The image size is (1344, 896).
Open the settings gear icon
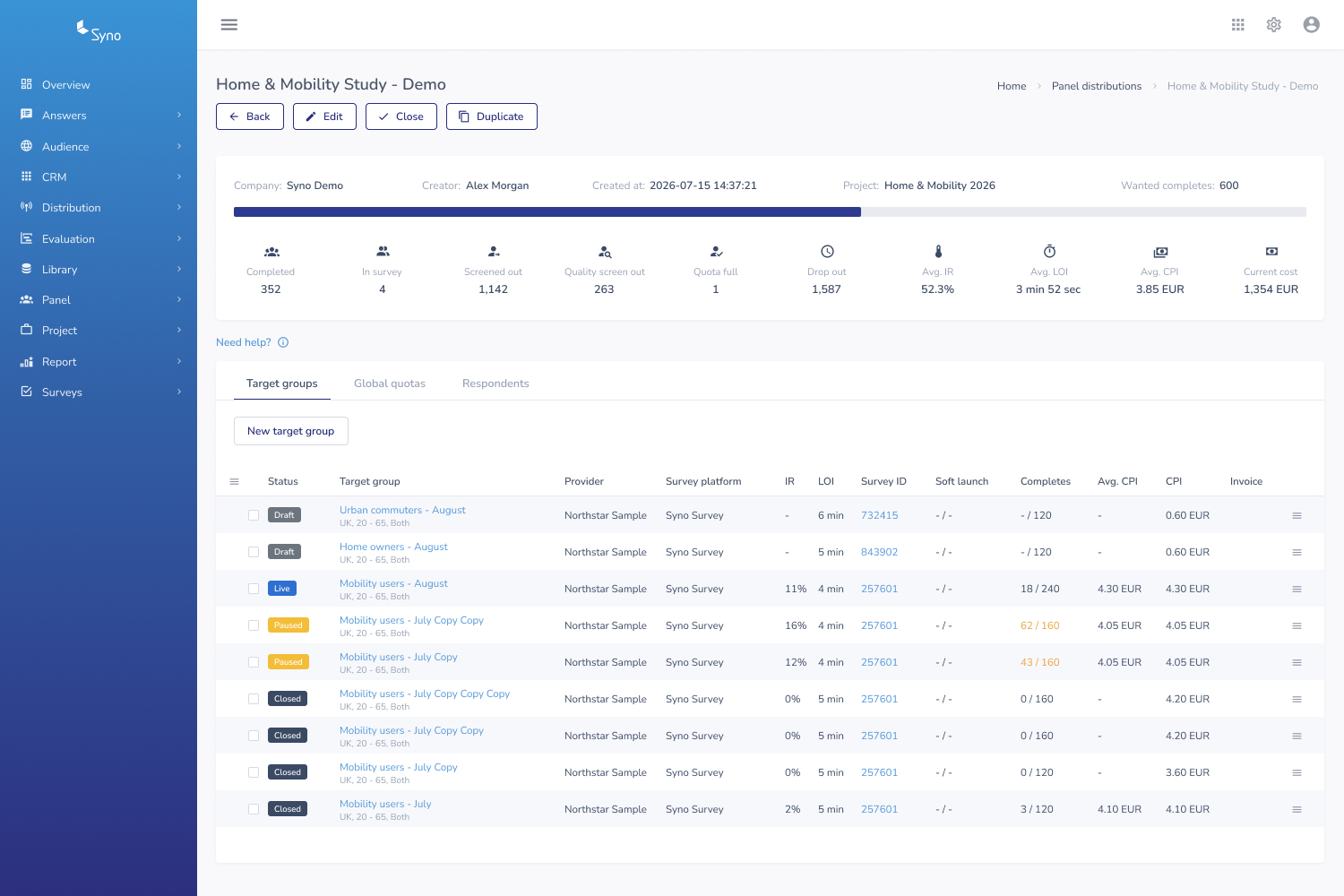[x=1274, y=25]
